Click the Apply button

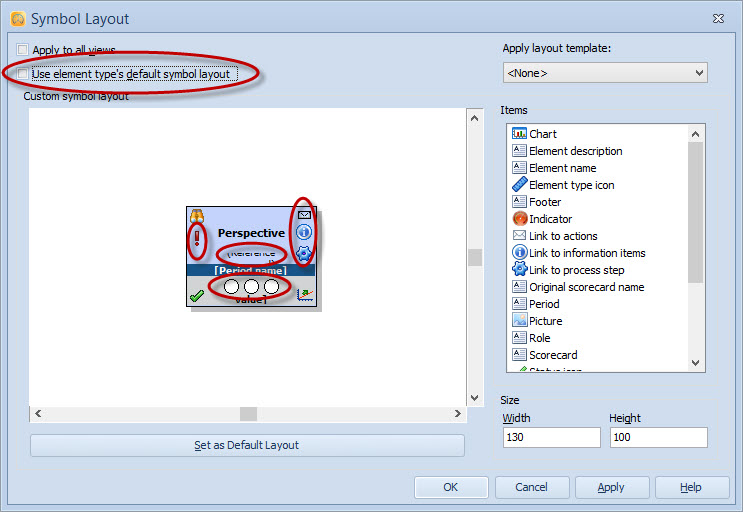[611, 488]
